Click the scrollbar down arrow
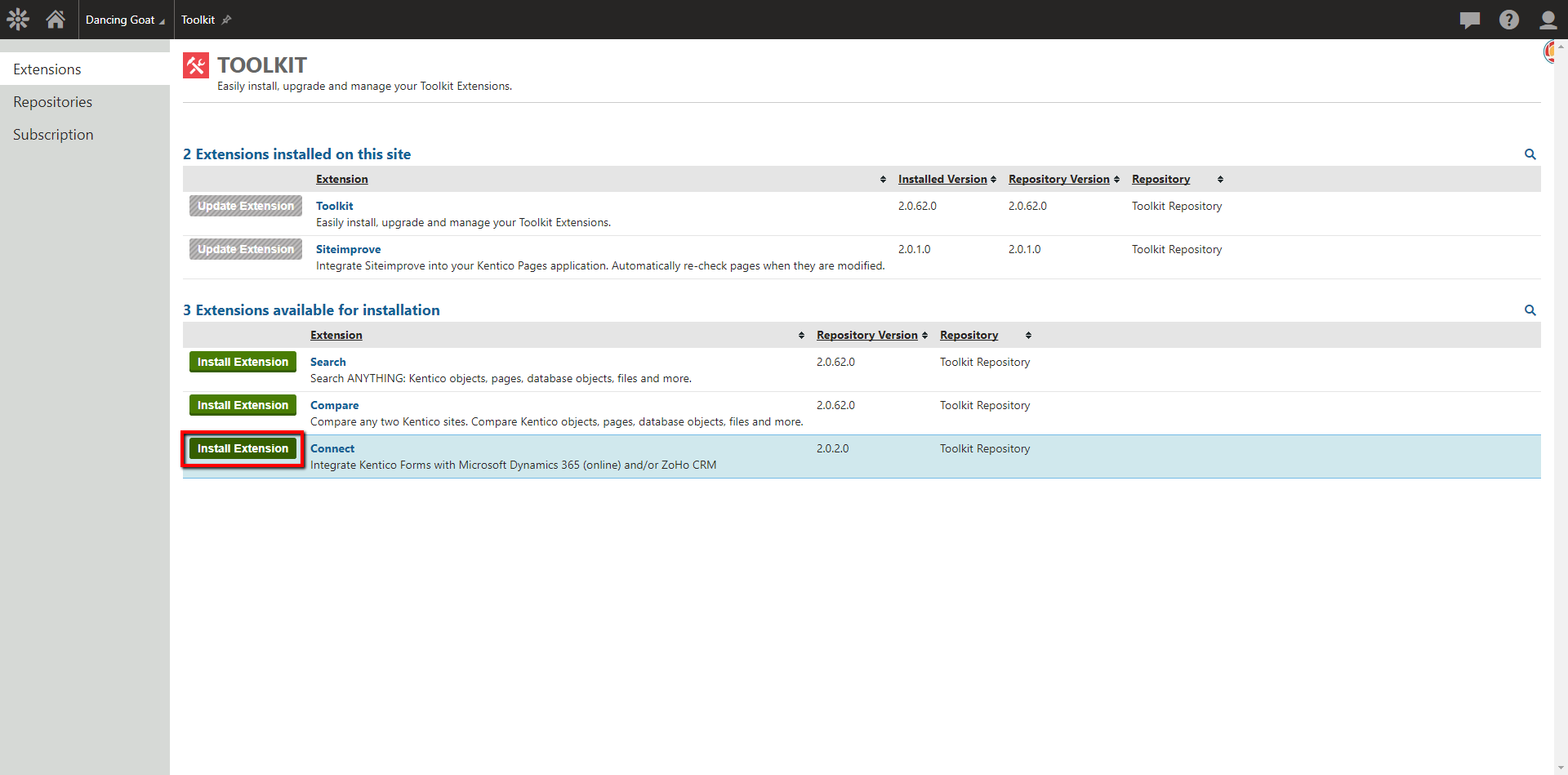 point(1561,768)
